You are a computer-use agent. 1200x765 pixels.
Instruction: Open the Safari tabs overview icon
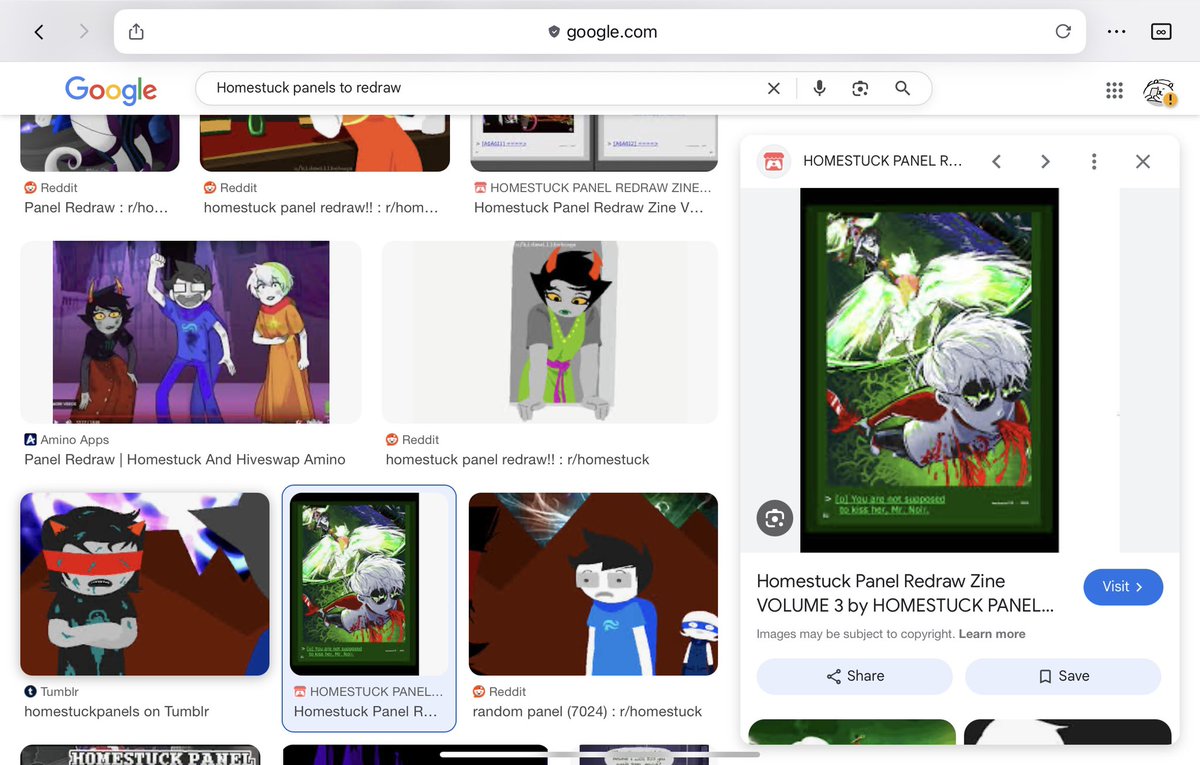(1161, 32)
